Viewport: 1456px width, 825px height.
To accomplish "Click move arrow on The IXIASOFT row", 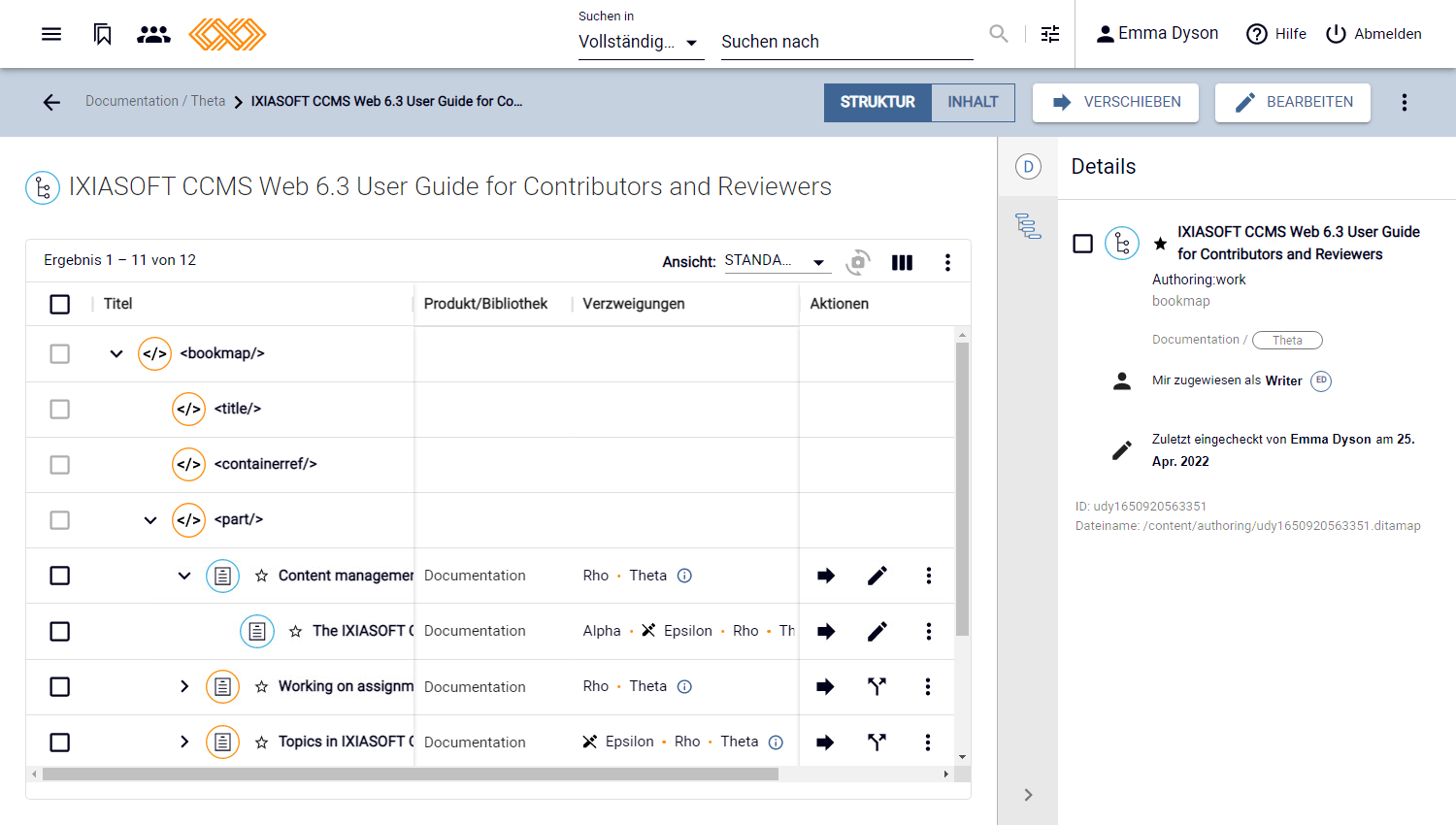I will [x=826, y=632].
